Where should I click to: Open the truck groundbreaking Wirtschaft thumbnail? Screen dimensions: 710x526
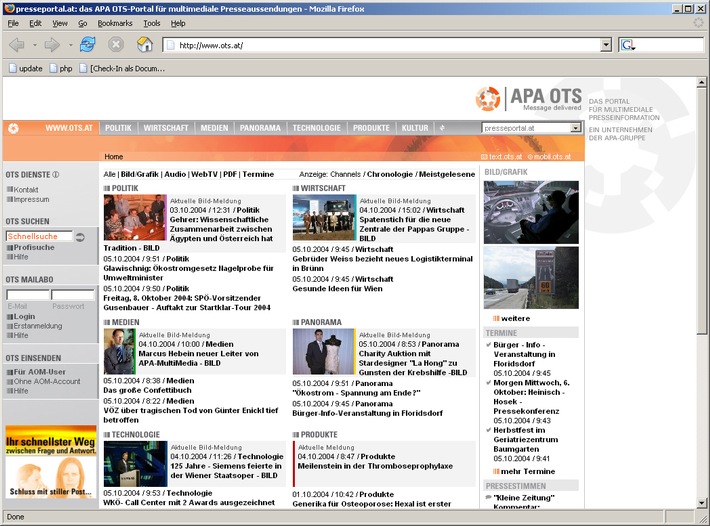click(x=324, y=217)
